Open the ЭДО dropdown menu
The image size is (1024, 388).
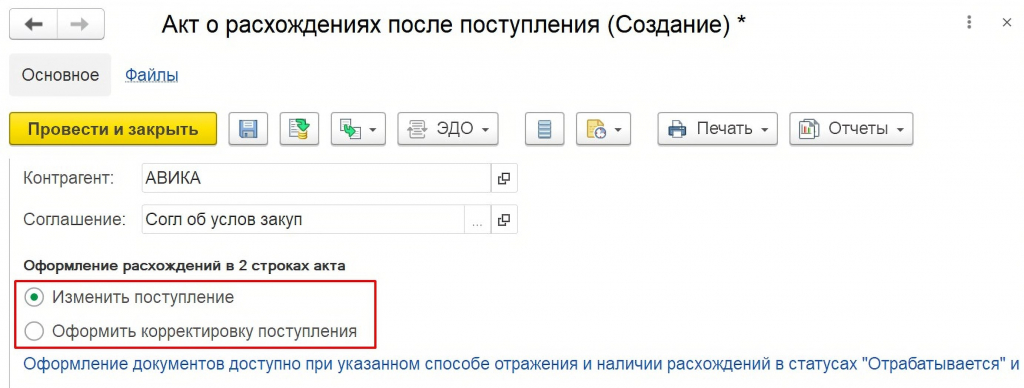[447, 129]
